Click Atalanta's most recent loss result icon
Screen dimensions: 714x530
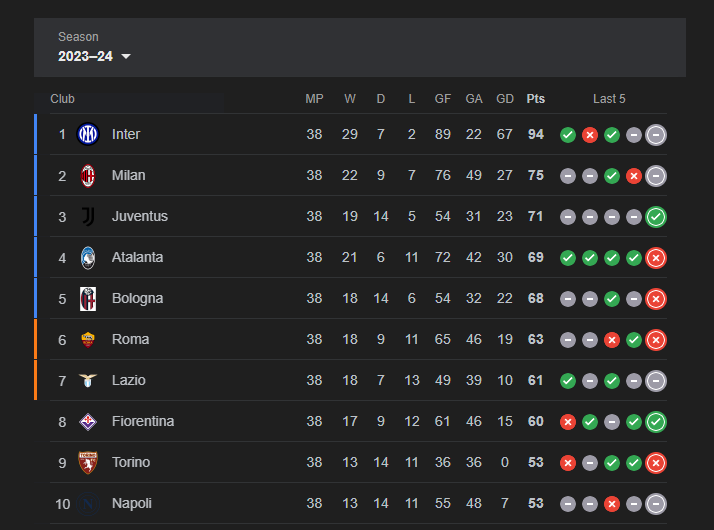point(656,257)
